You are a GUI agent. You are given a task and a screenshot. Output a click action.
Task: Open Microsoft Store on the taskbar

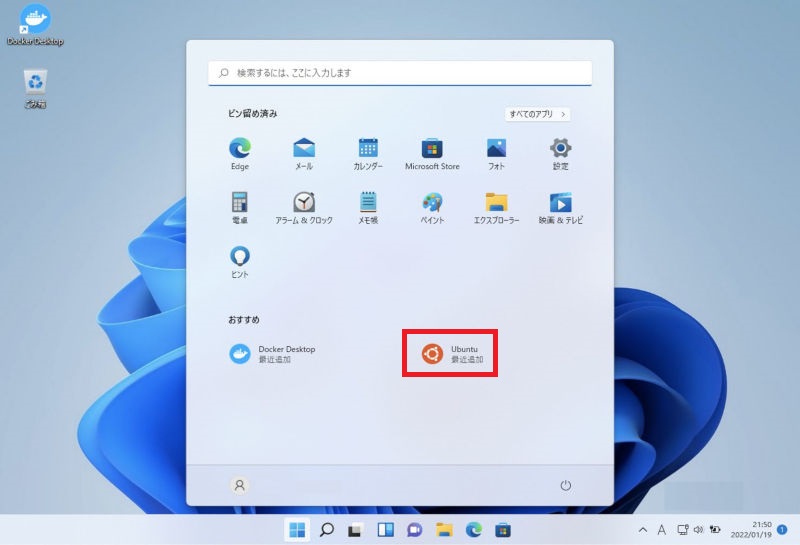(x=503, y=530)
